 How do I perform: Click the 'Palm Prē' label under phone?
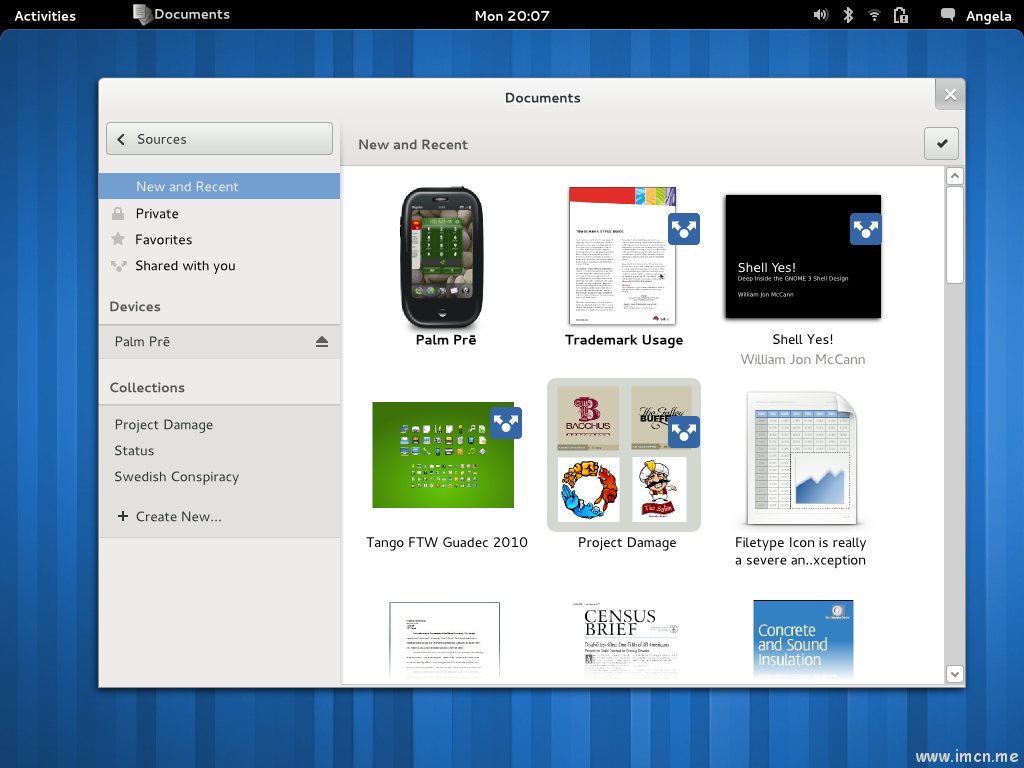point(446,340)
